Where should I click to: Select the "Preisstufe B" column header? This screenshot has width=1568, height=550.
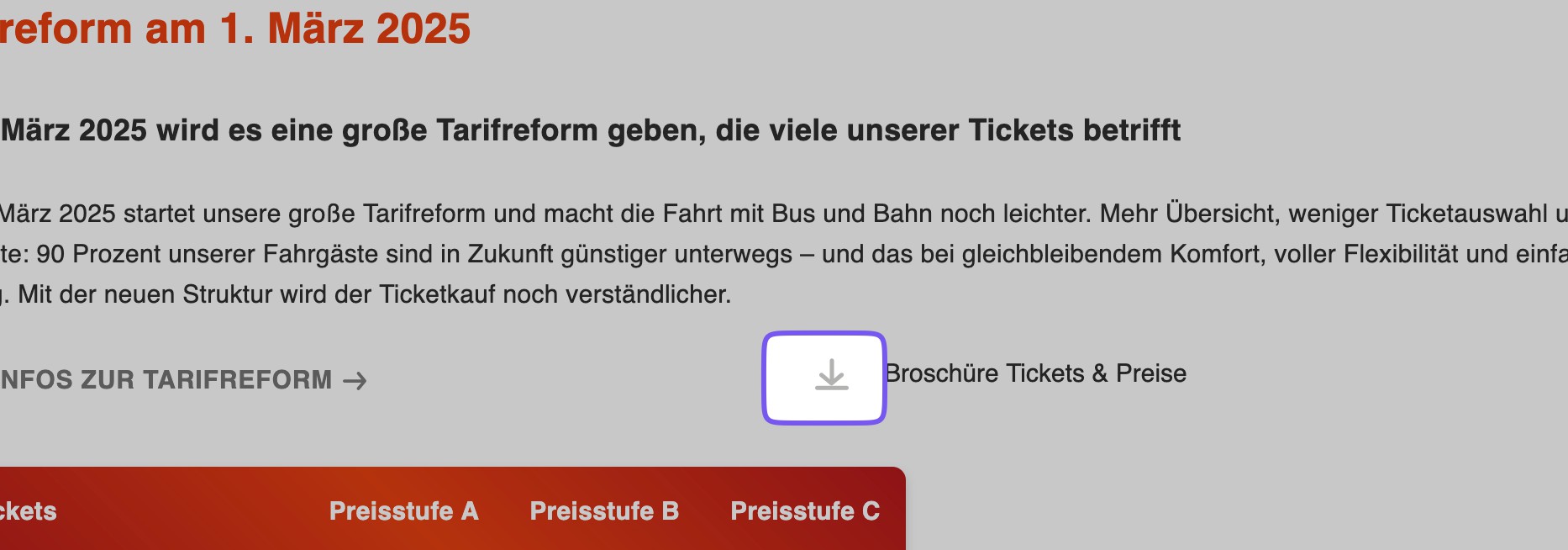604,510
